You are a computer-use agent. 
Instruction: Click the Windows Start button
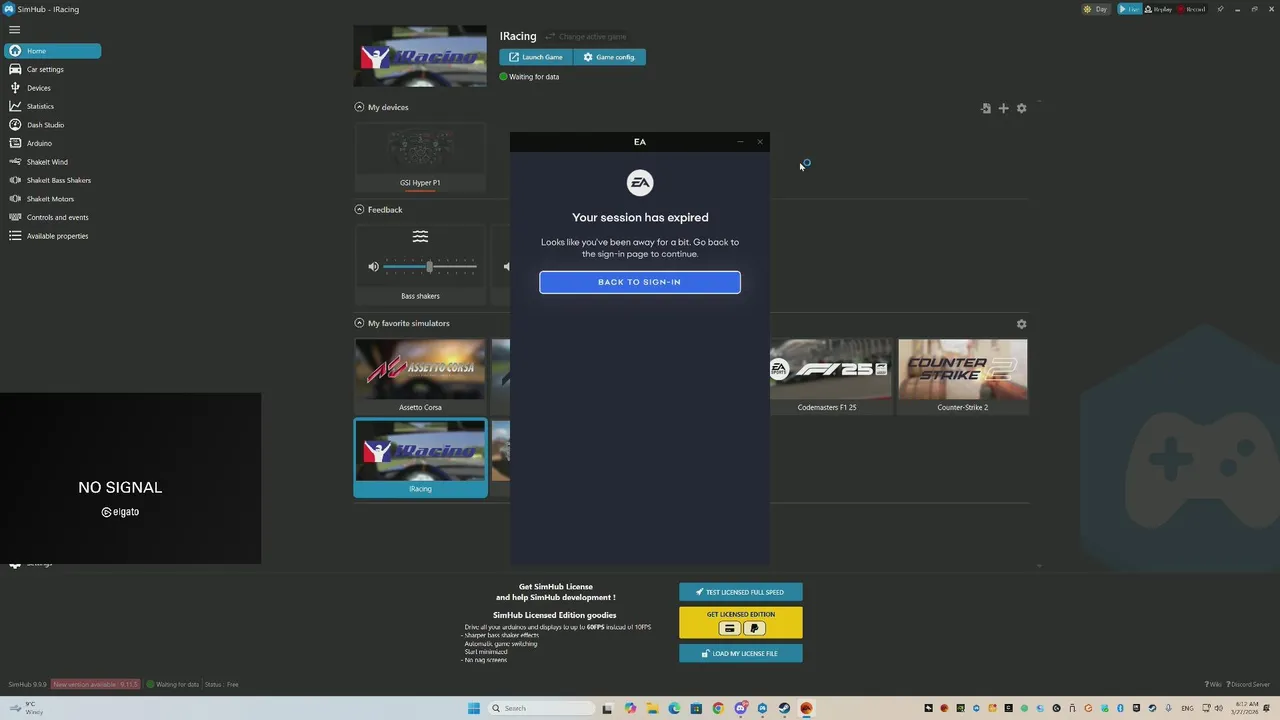[x=474, y=708]
